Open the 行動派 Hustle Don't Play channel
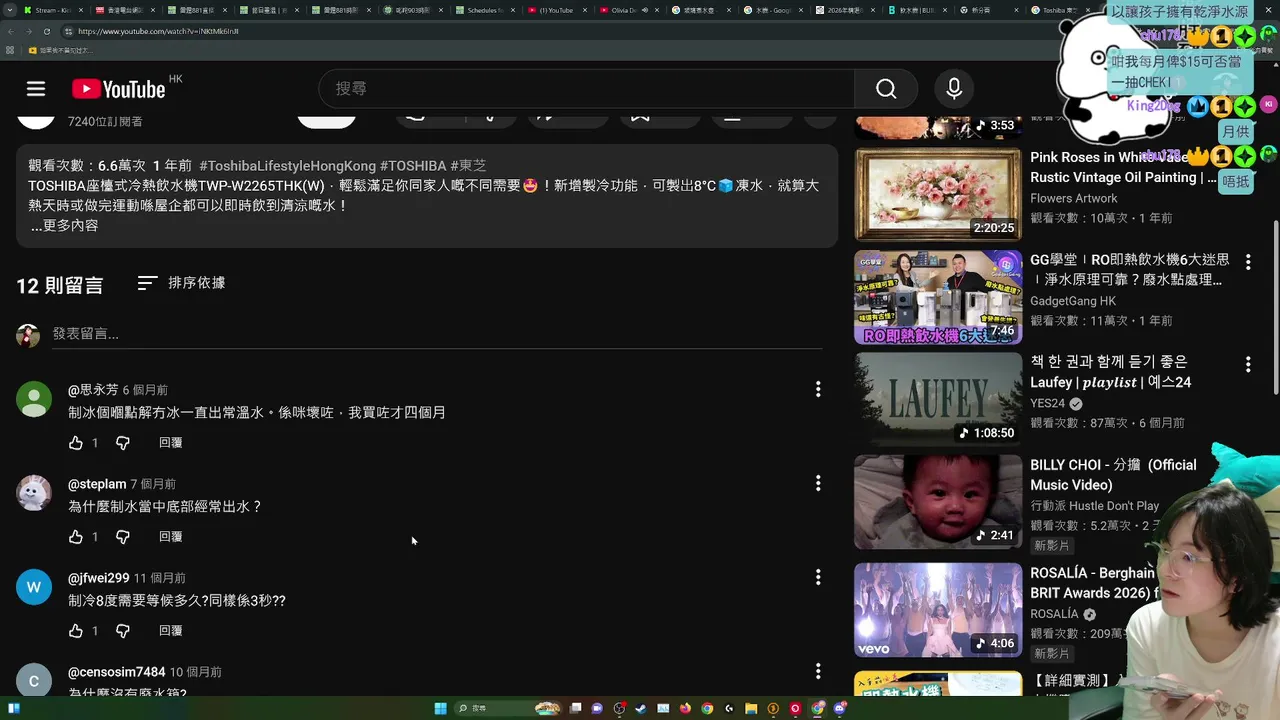This screenshot has height=720, width=1280. click(x=1094, y=506)
